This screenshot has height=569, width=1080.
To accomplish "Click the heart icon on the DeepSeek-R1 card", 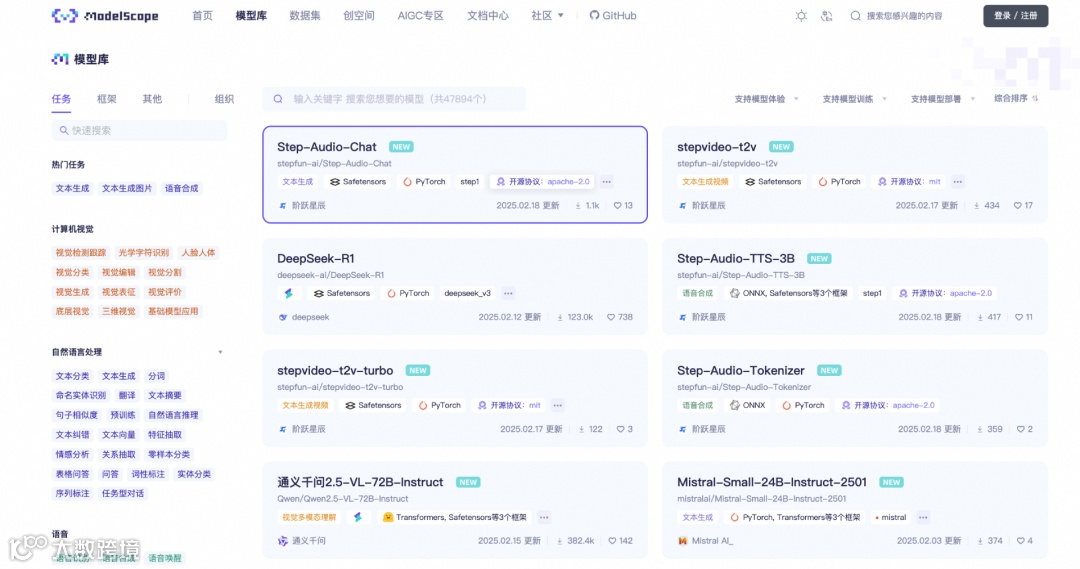I will coord(610,317).
